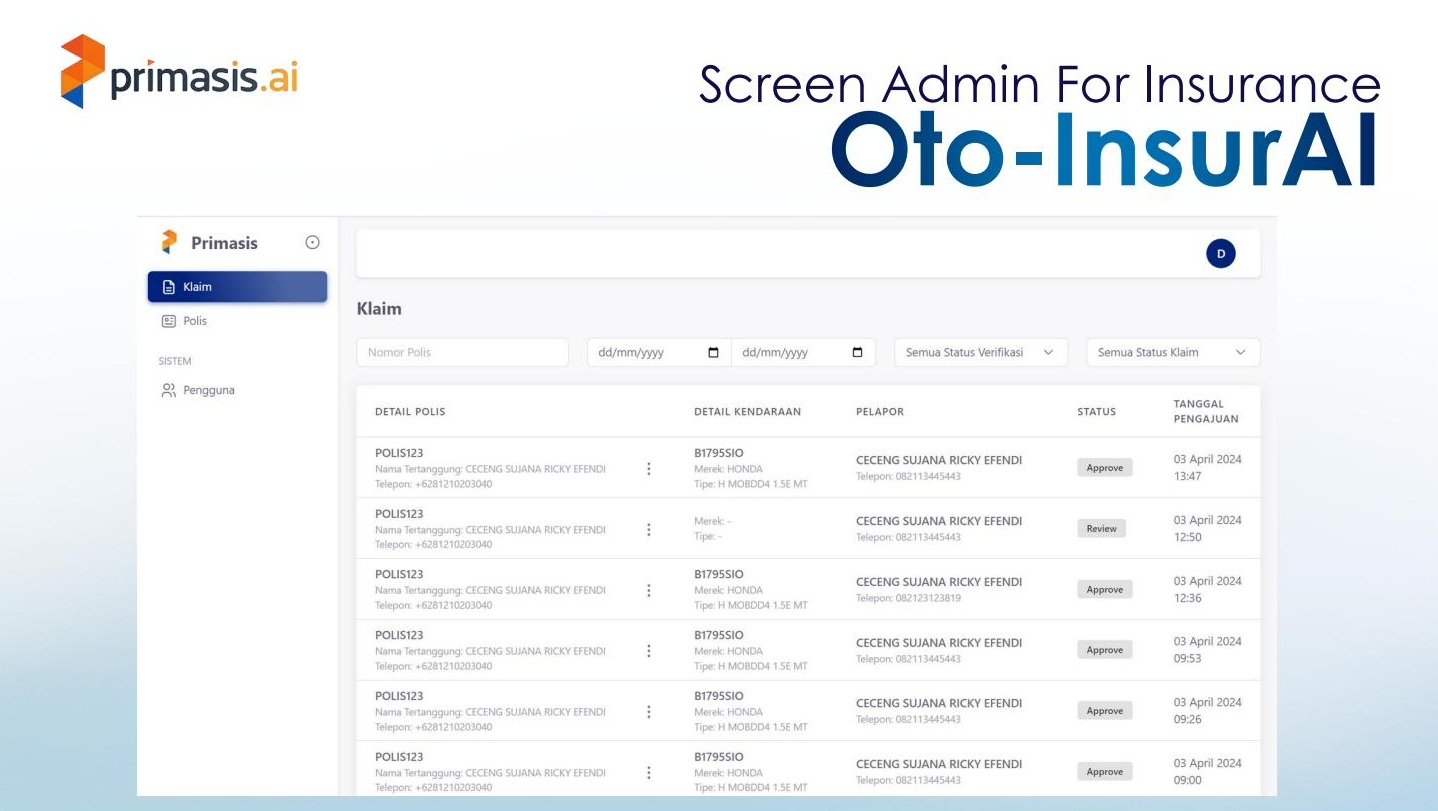
Task: Click the Approve badge on 09:00 claim
Action: 1105,772
